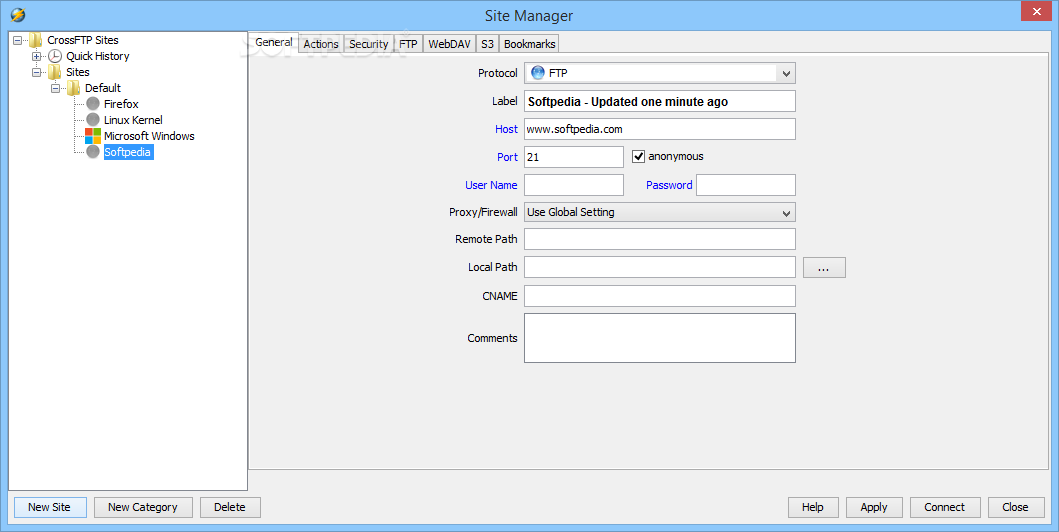Select the Default category label

coord(103,88)
